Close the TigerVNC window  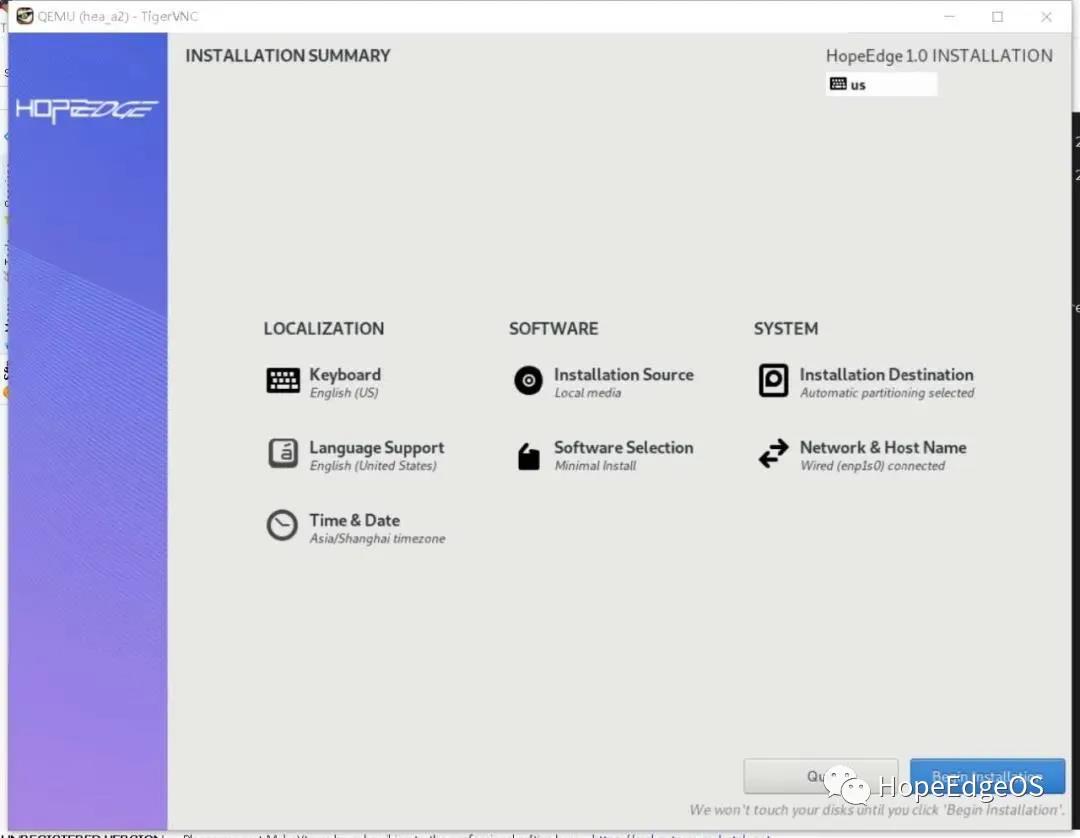point(1046,17)
